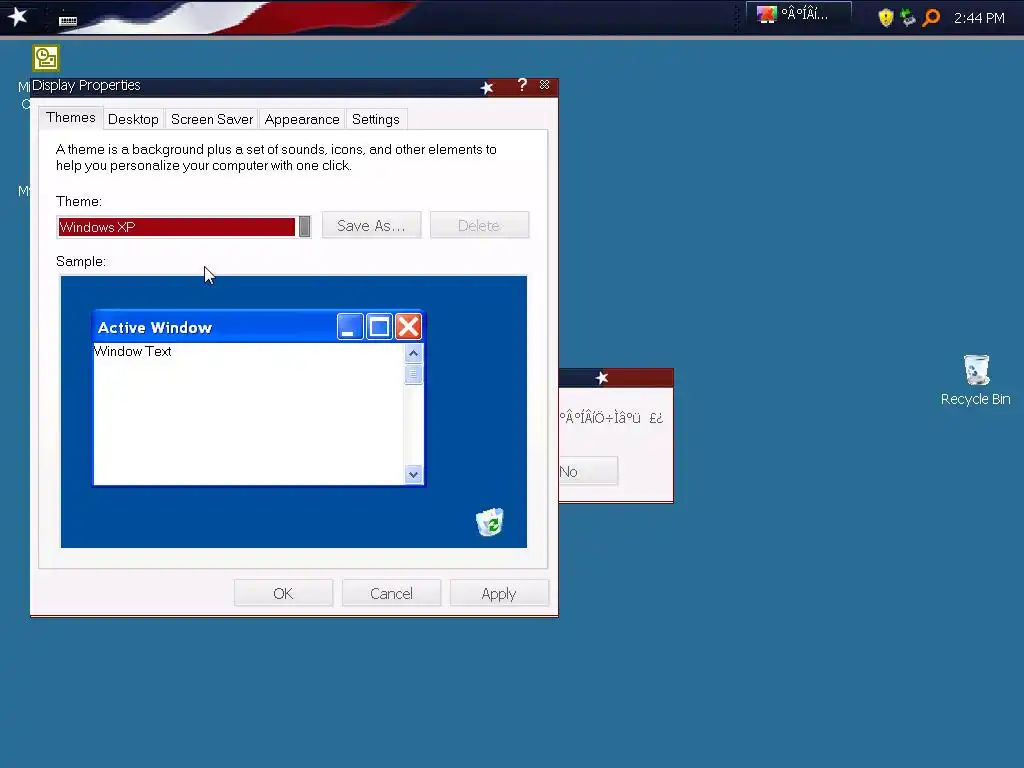Click the help question mark in Display Properties
This screenshot has height=768, width=1024.
click(x=522, y=86)
